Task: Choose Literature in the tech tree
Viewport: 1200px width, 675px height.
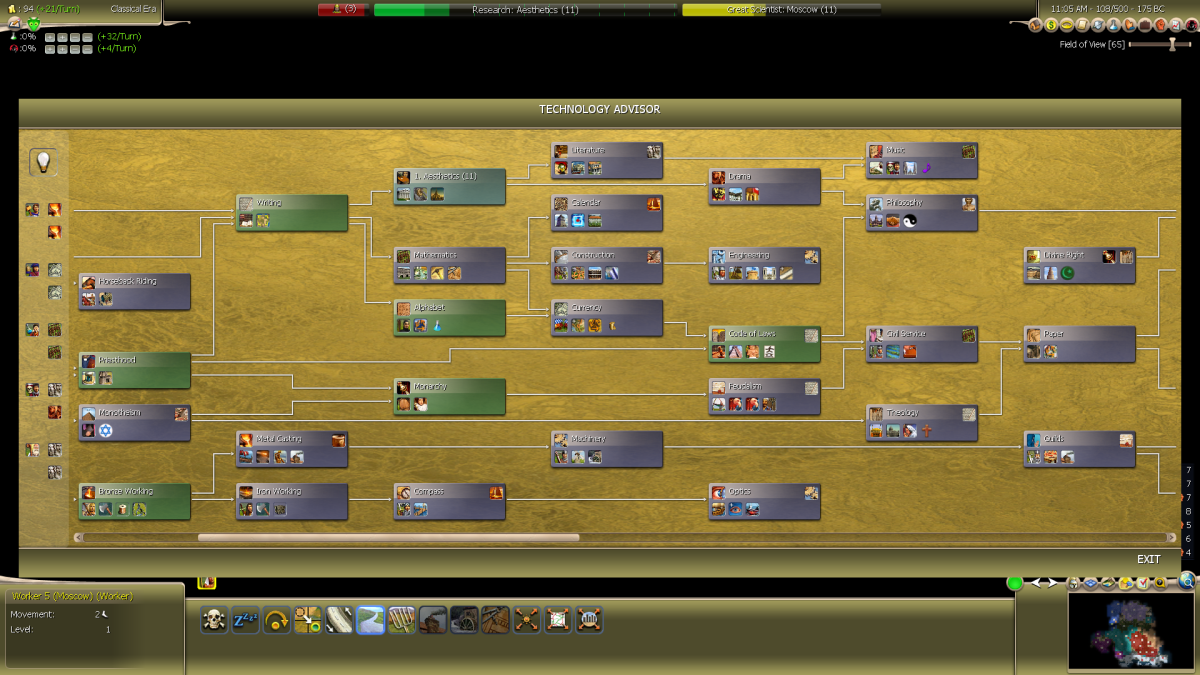Action: pos(607,160)
